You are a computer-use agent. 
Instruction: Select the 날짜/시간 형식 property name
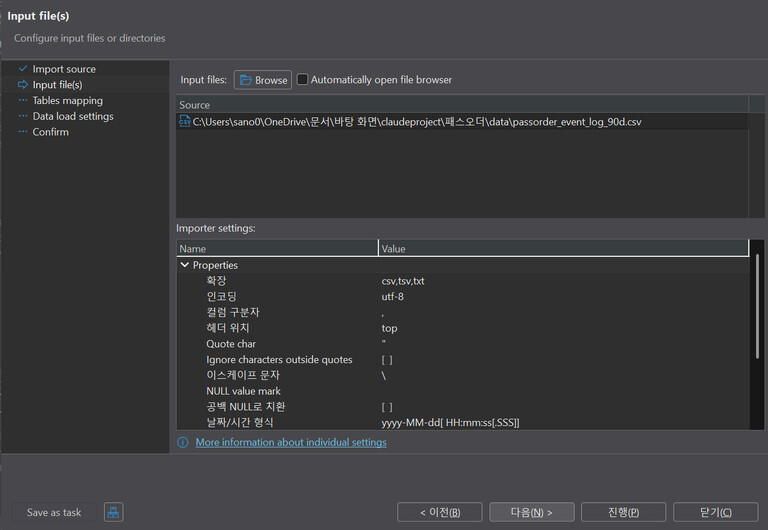click(240, 423)
